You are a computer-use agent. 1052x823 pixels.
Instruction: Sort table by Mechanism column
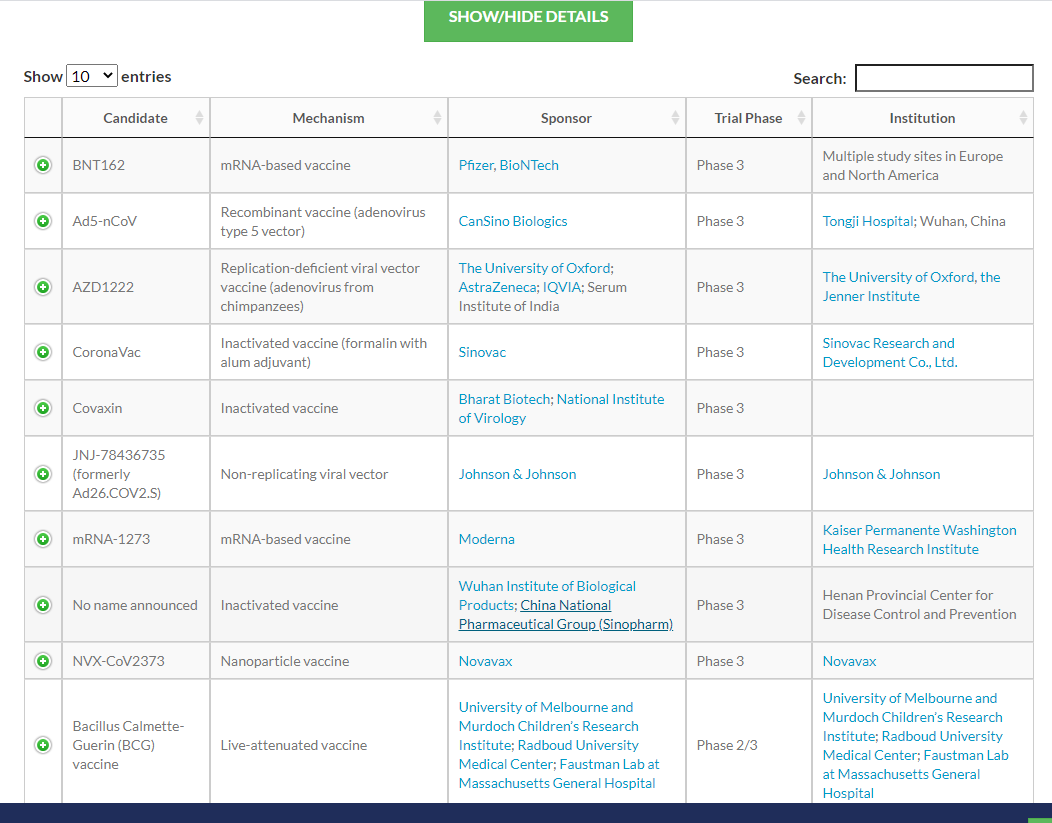click(329, 118)
